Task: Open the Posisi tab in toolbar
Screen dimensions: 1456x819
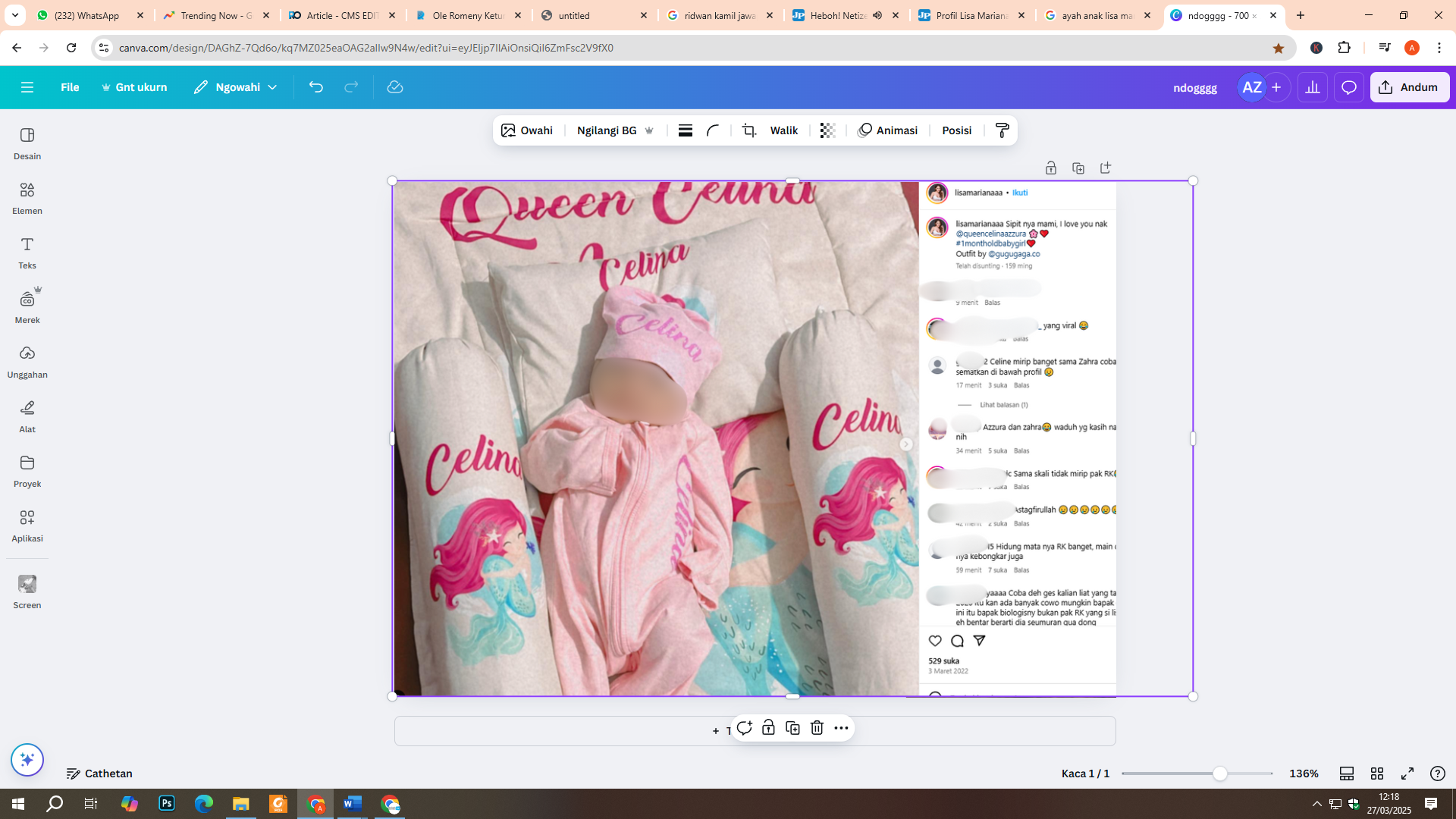Action: click(956, 130)
